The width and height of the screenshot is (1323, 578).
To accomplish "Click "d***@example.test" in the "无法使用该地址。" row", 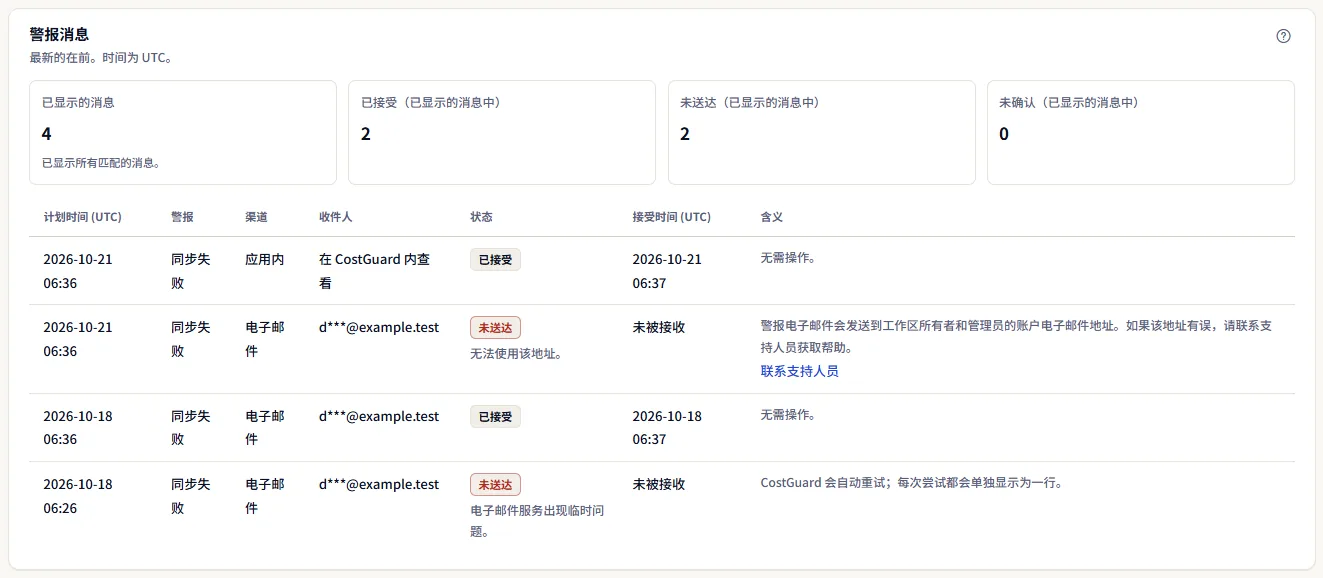I will pyautogui.click(x=379, y=327).
